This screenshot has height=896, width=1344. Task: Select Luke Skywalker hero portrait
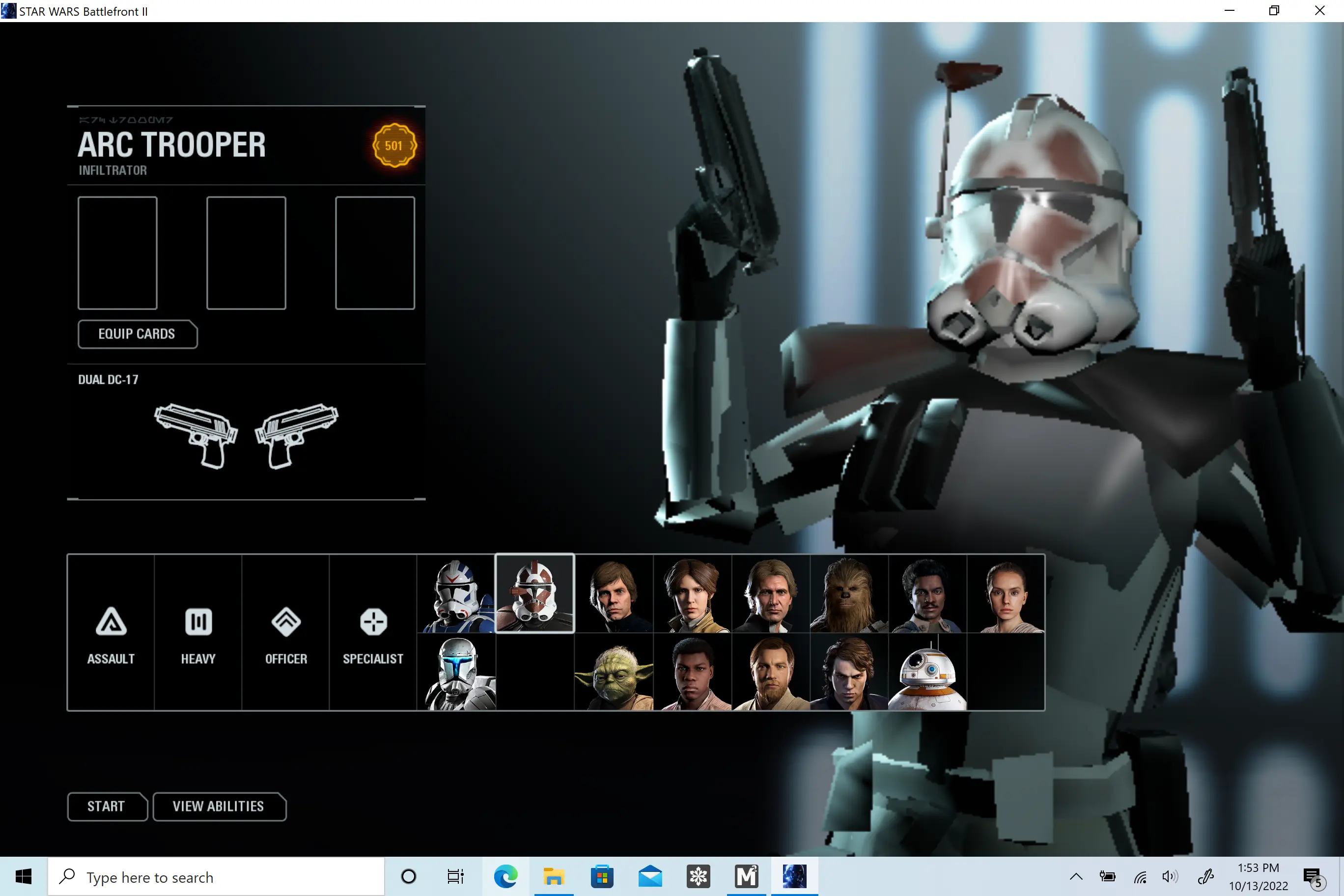pyautogui.click(x=614, y=594)
